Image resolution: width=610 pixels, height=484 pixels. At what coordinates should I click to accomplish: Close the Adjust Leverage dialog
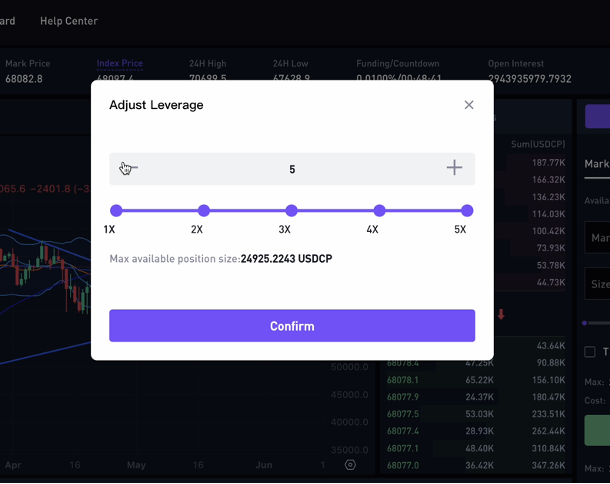(x=469, y=105)
